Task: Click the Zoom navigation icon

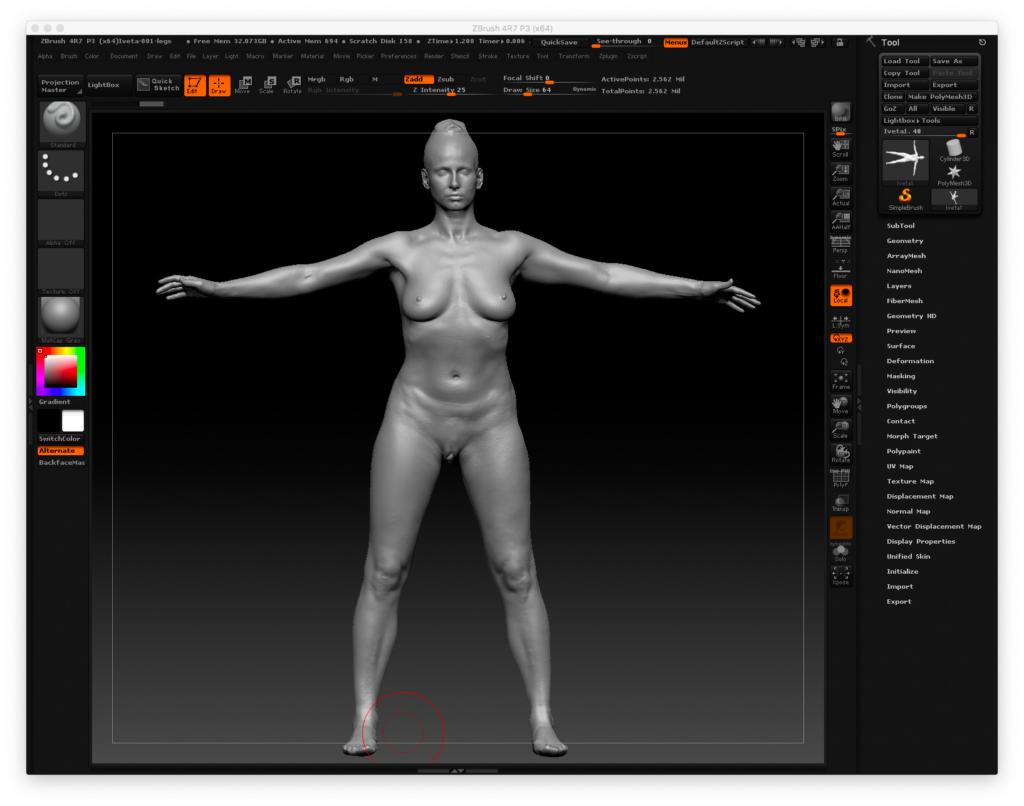Action: [x=840, y=172]
